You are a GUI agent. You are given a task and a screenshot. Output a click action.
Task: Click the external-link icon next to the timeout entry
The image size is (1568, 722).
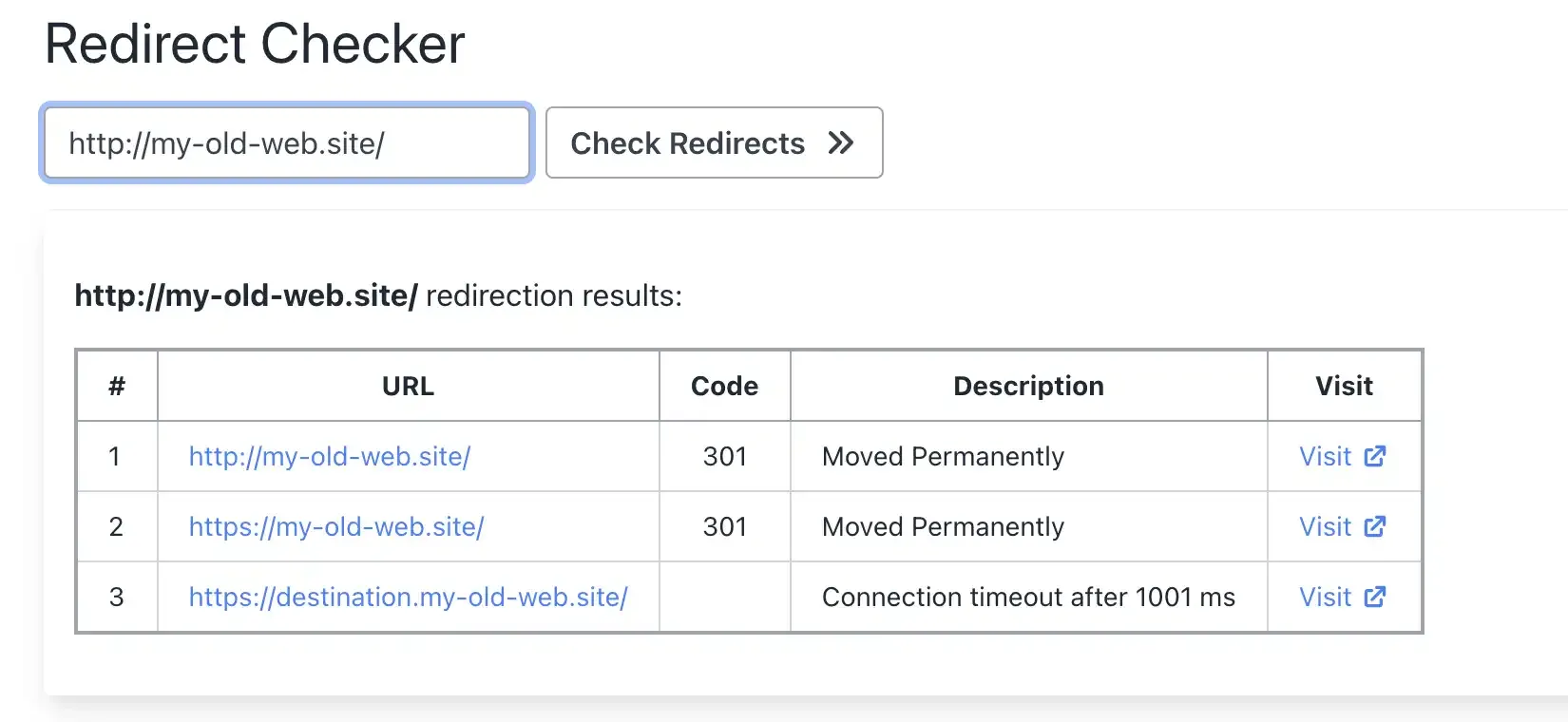click(1375, 598)
